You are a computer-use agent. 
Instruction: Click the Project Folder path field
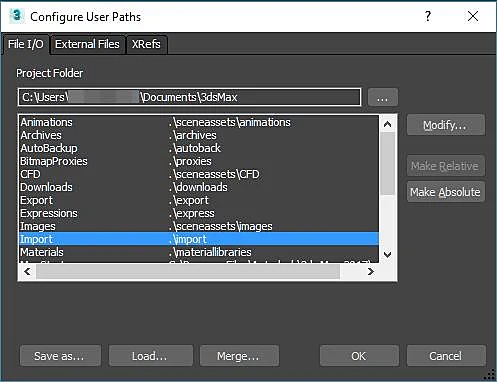[x=189, y=97]
